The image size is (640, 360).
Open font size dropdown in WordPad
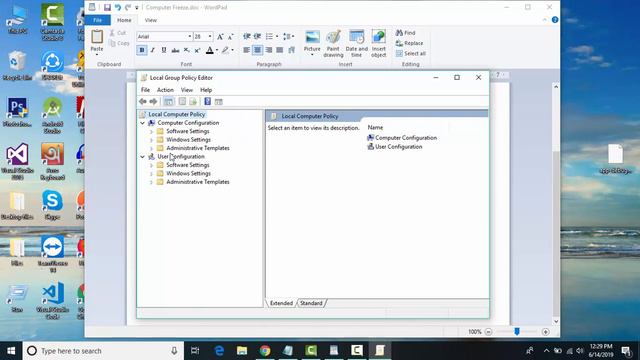(210, 37)
